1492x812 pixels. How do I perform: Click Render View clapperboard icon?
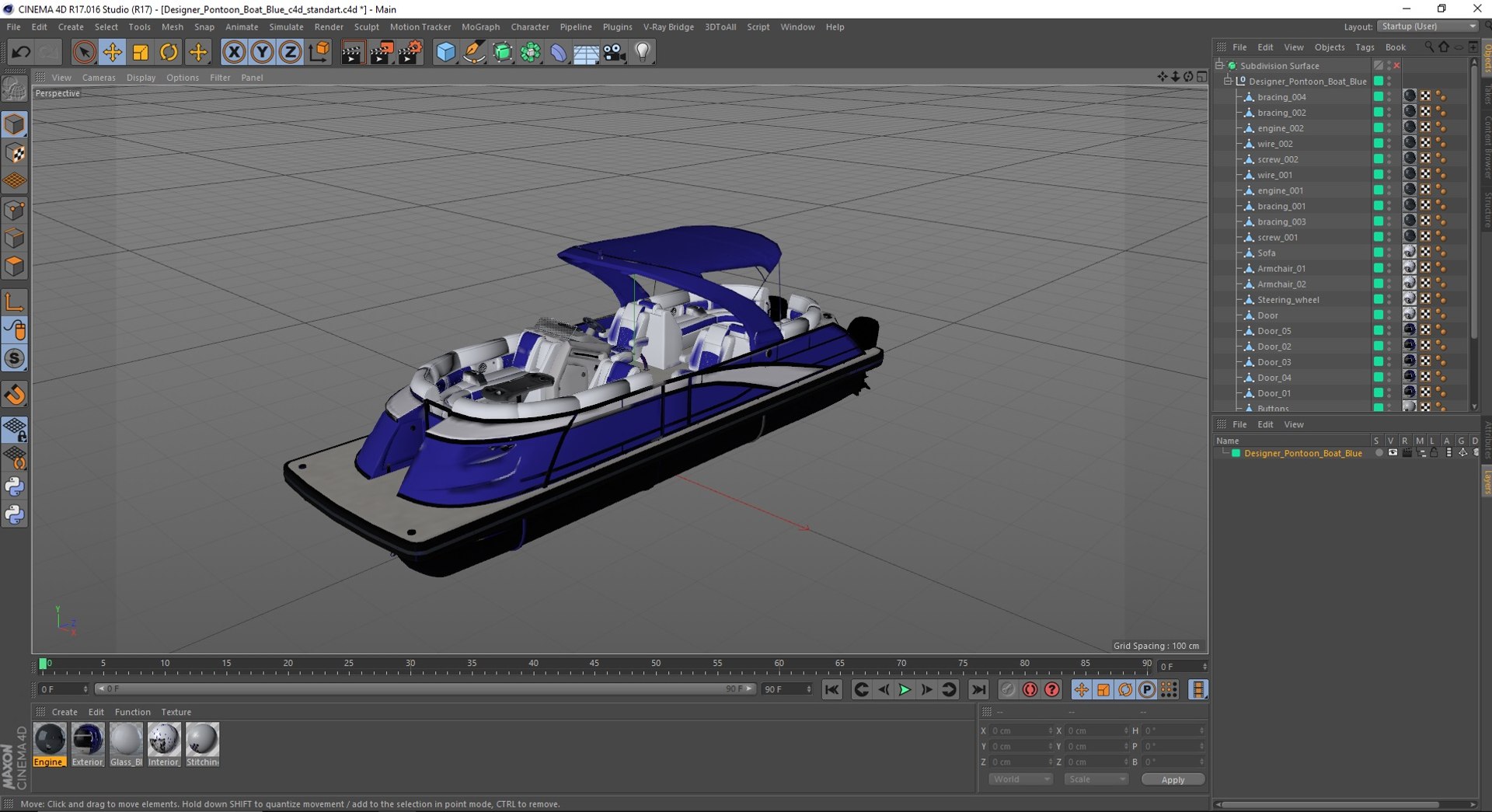point(353,52)
